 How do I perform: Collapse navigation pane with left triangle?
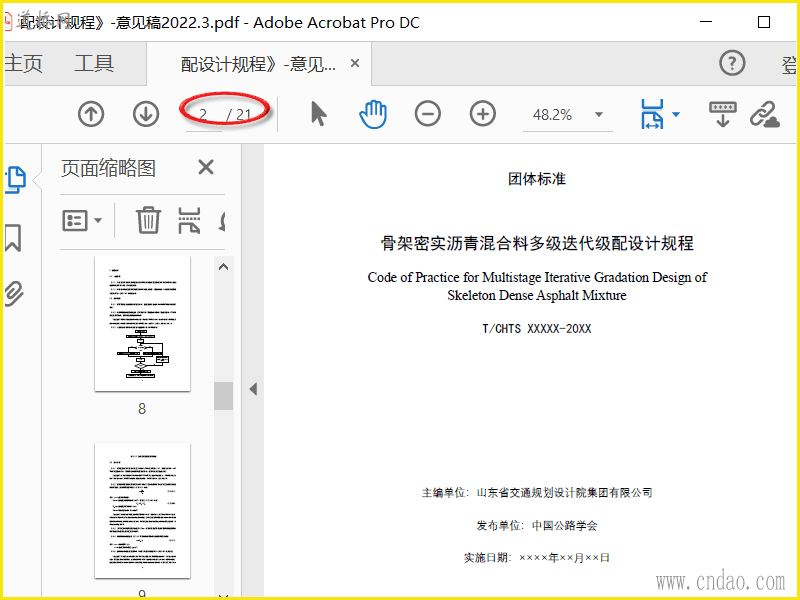tap(253, 389)
